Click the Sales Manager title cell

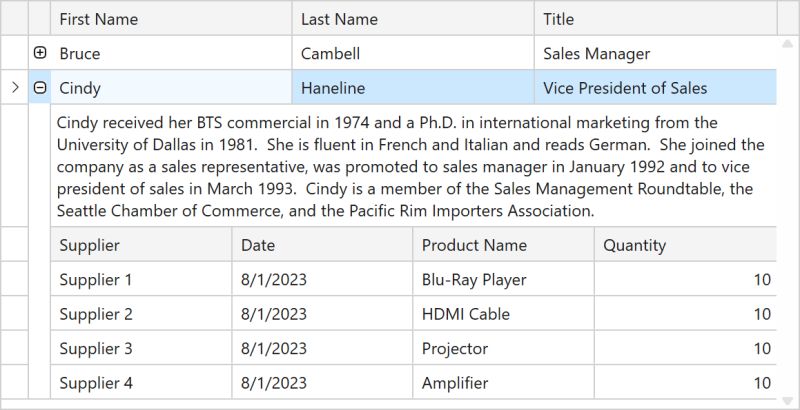(655, 54)
